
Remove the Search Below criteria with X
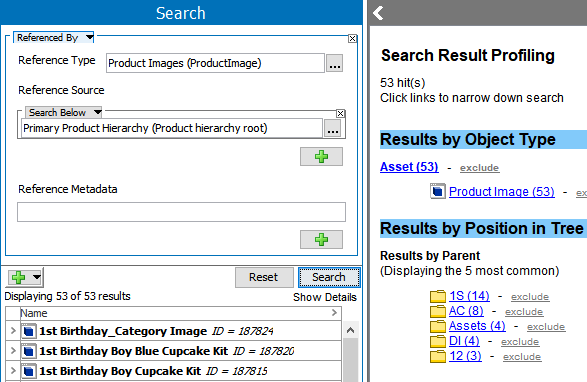[x=340, y=113]
